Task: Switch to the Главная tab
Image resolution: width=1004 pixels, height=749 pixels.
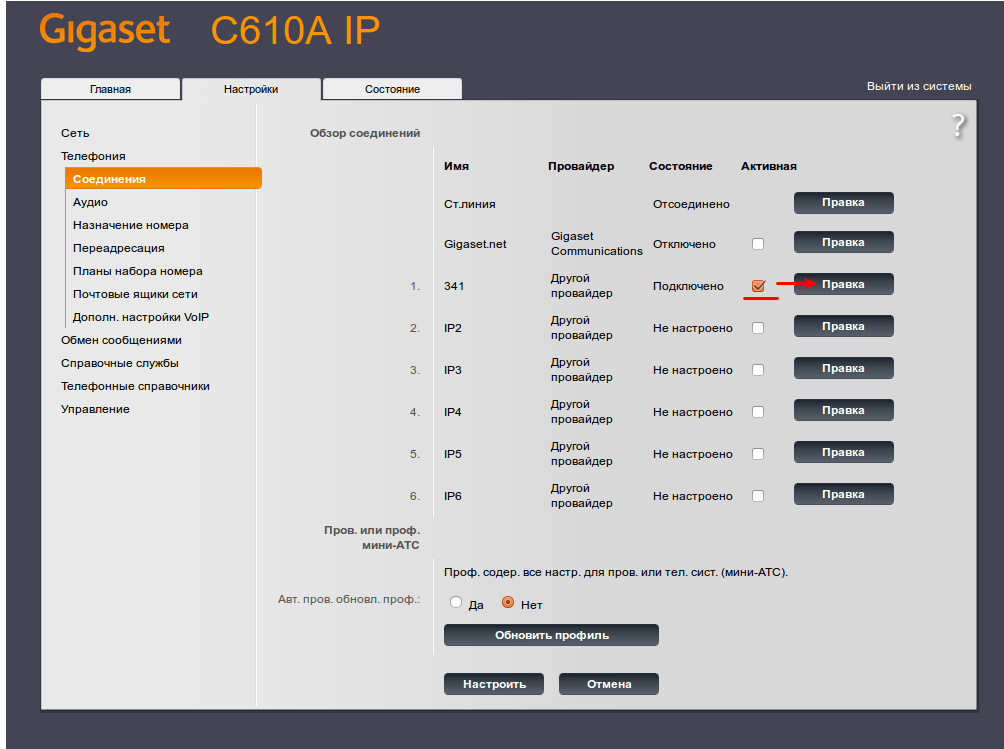Action: pyautogui.click(x=111, y=89)
